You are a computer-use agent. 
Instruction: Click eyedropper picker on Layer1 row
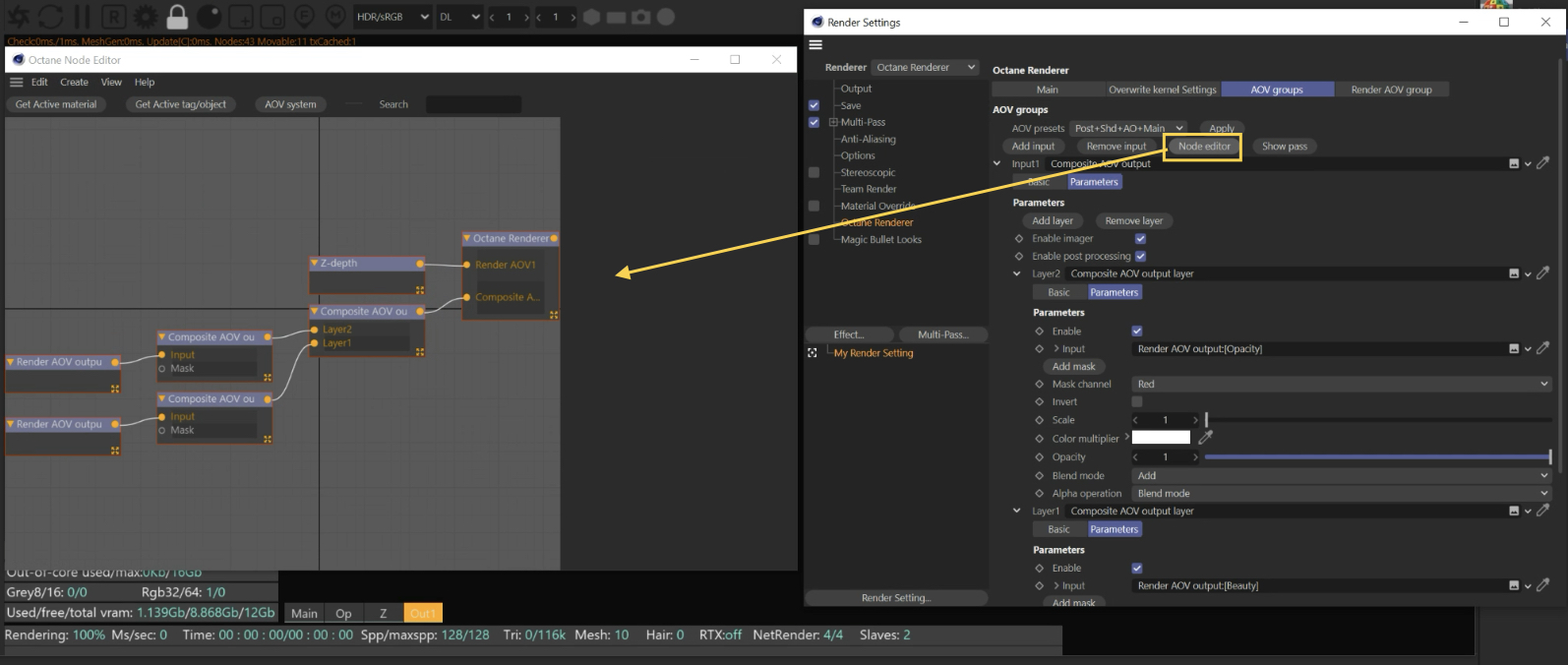[1543, 511]
